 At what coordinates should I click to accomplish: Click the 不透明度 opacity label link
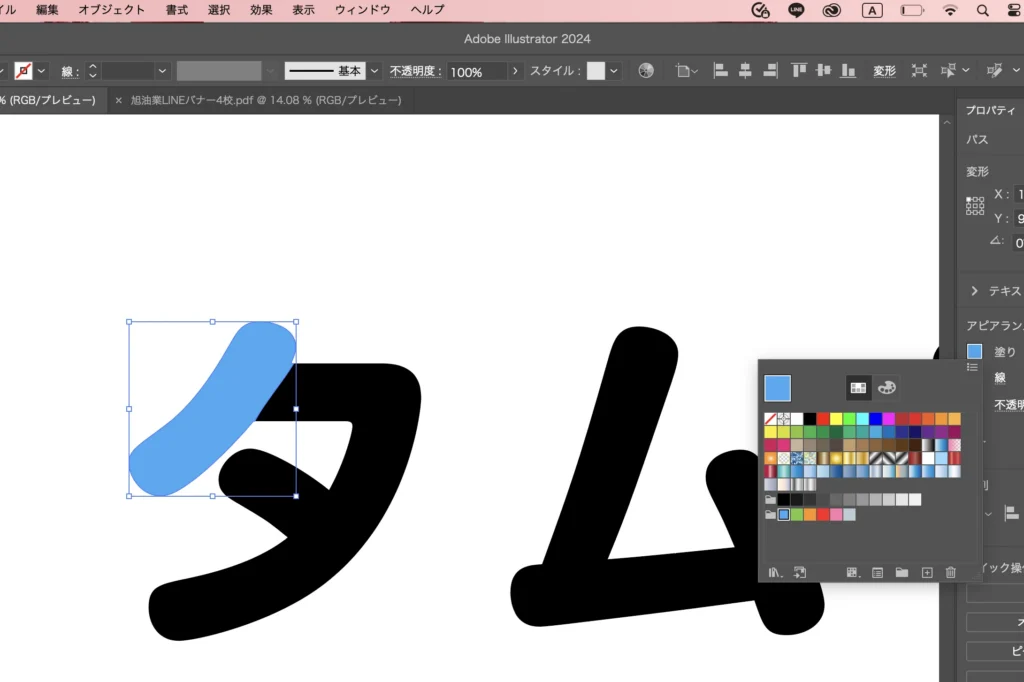tap(416, 71)
